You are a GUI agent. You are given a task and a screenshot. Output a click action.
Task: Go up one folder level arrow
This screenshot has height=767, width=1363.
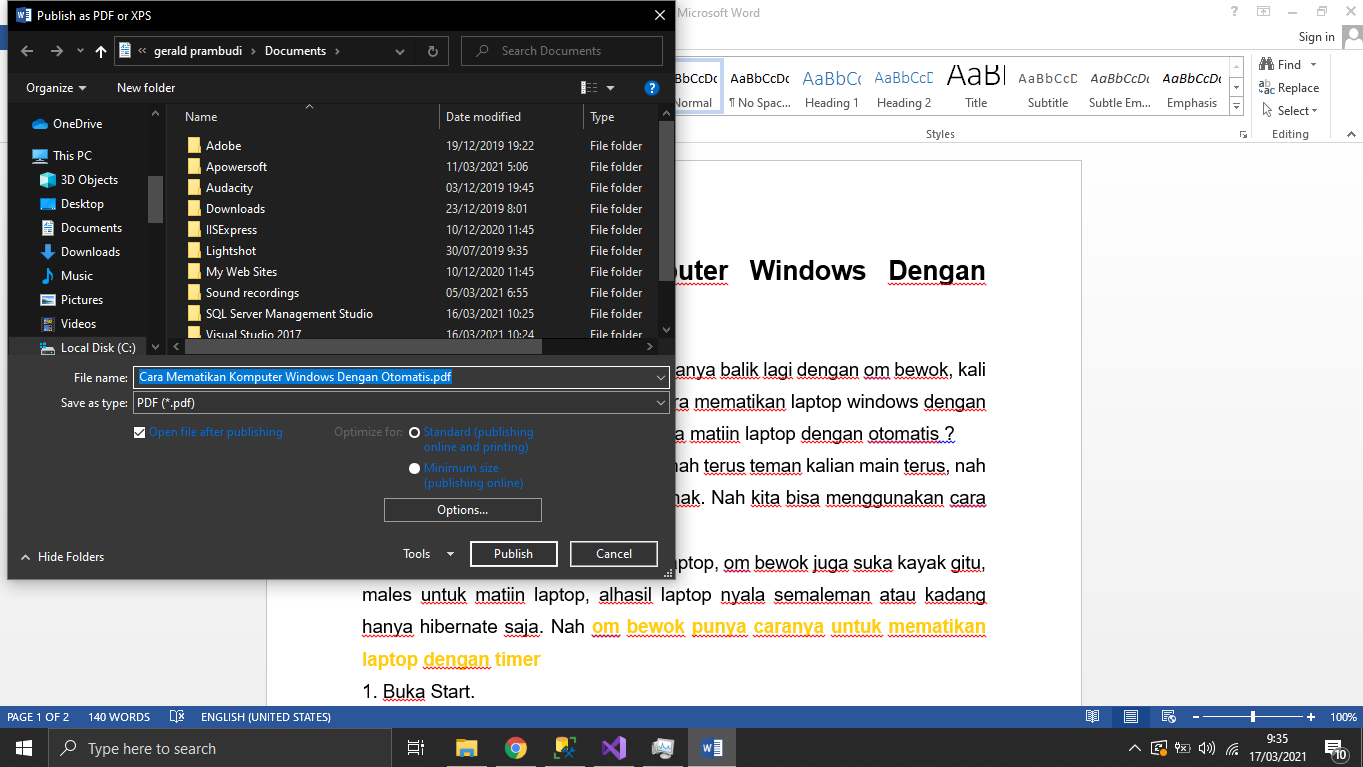(x=101, y=51)
